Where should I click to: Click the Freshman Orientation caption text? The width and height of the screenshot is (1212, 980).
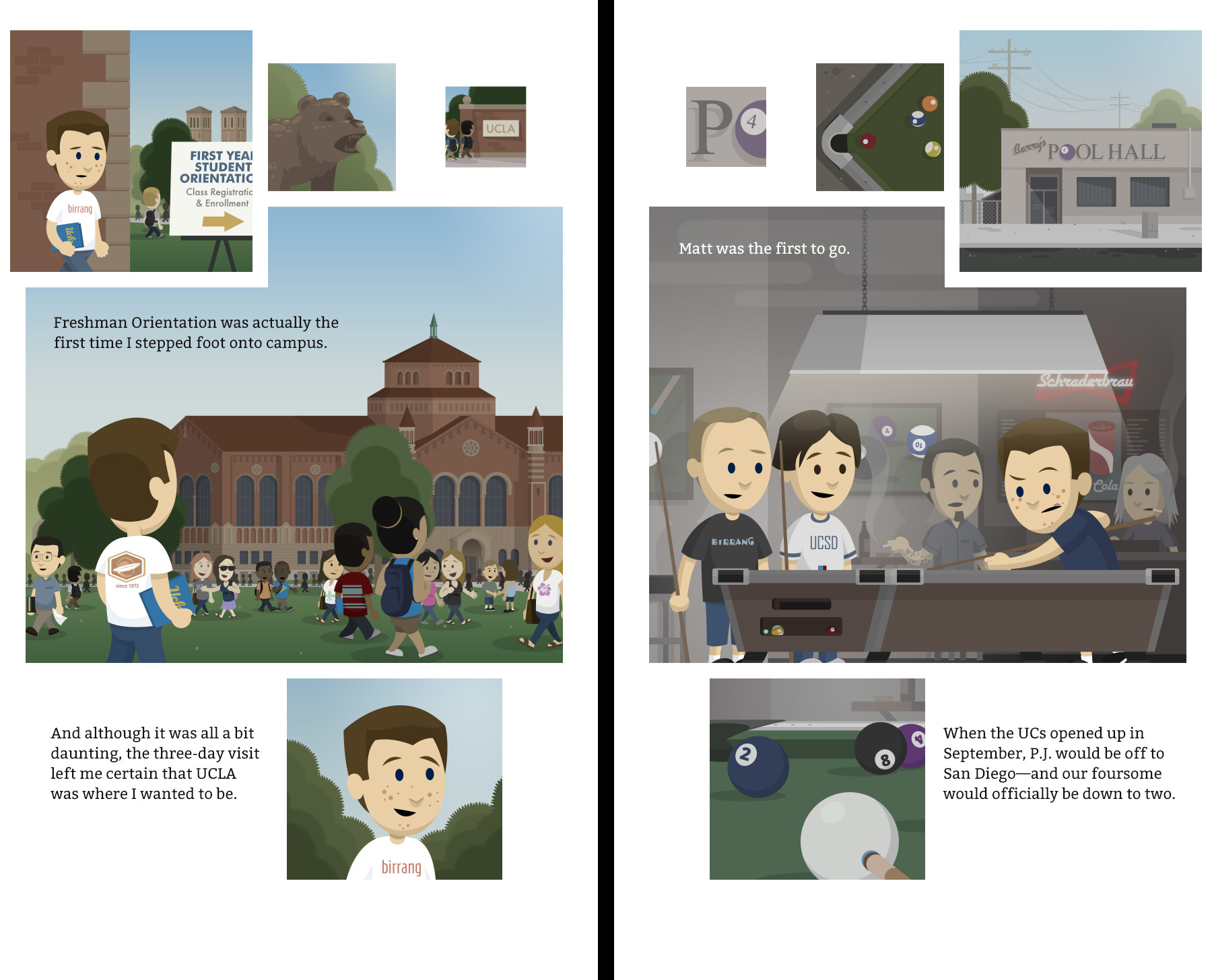click(195, 332)
